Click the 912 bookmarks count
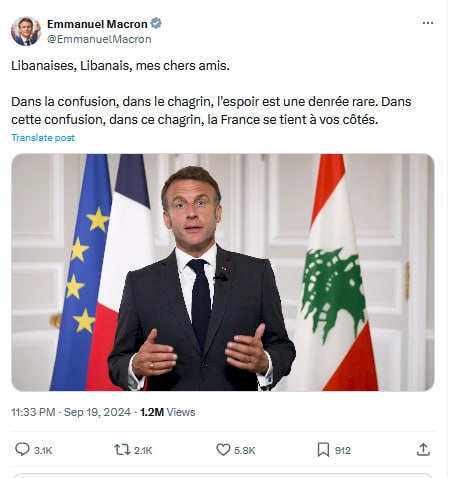This screenshot has width=468, height=478. (x=343, y=450)
